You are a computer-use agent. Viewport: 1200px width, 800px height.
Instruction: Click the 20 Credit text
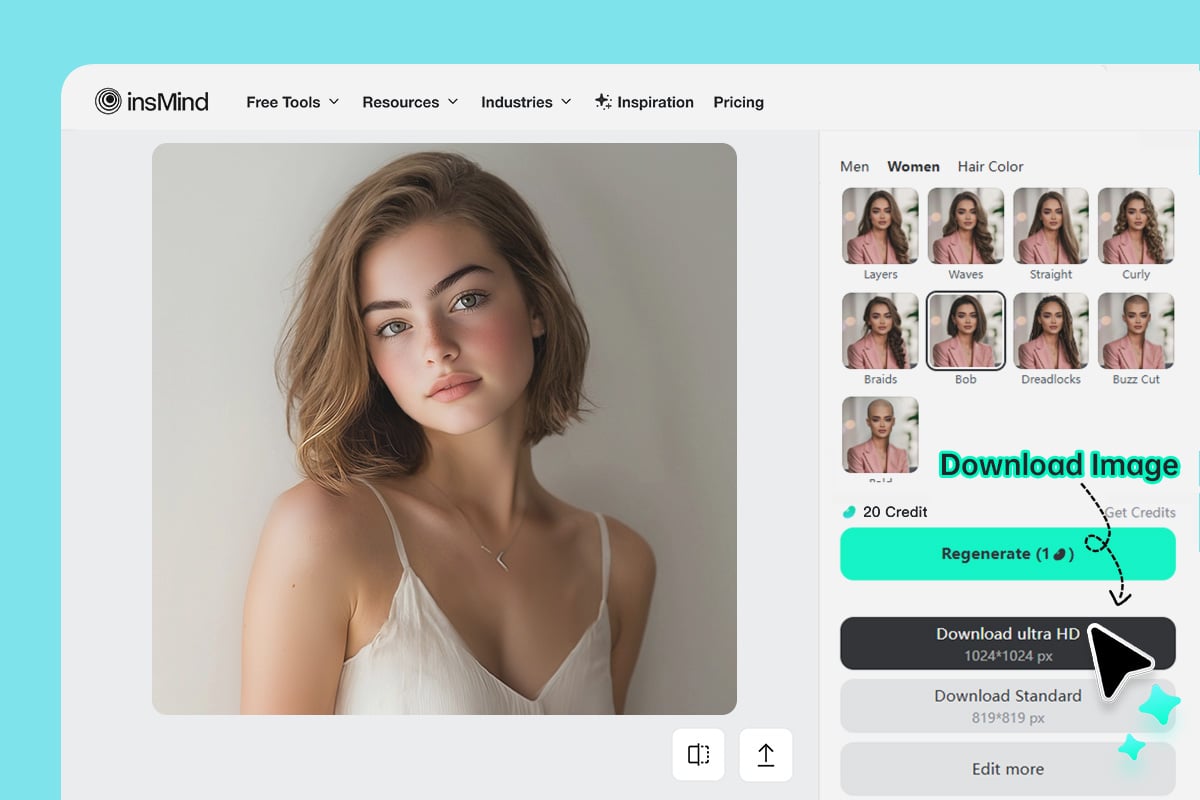895,512
